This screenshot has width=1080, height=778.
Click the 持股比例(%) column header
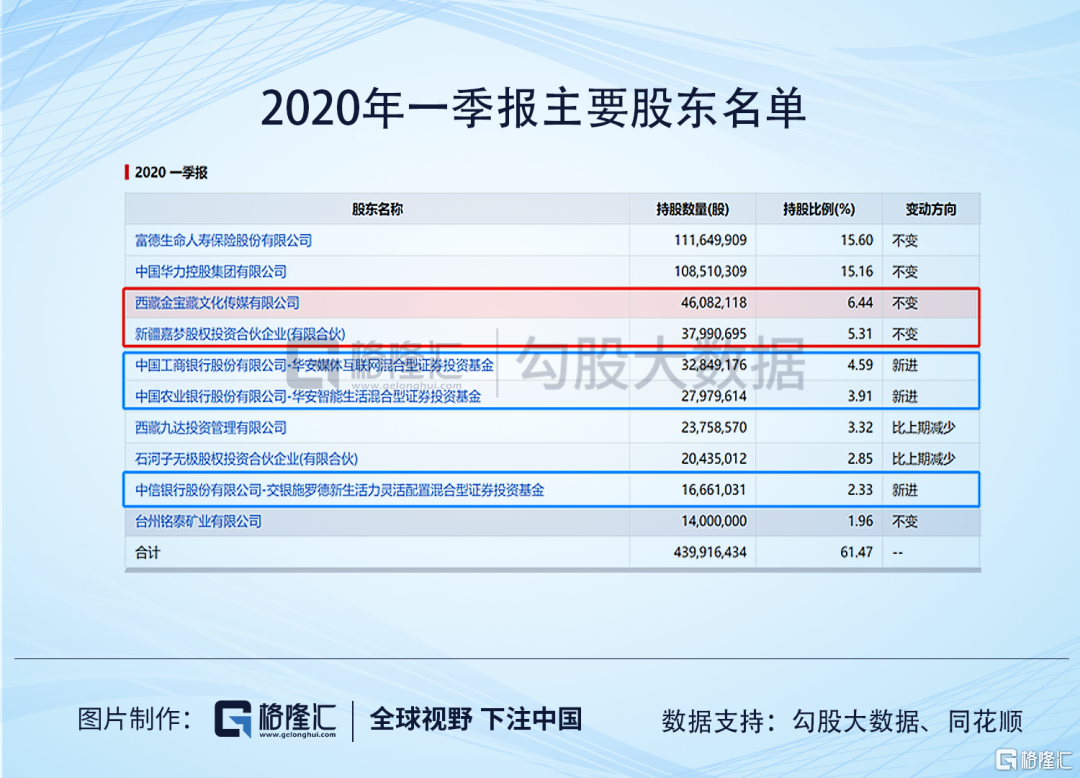819,209
